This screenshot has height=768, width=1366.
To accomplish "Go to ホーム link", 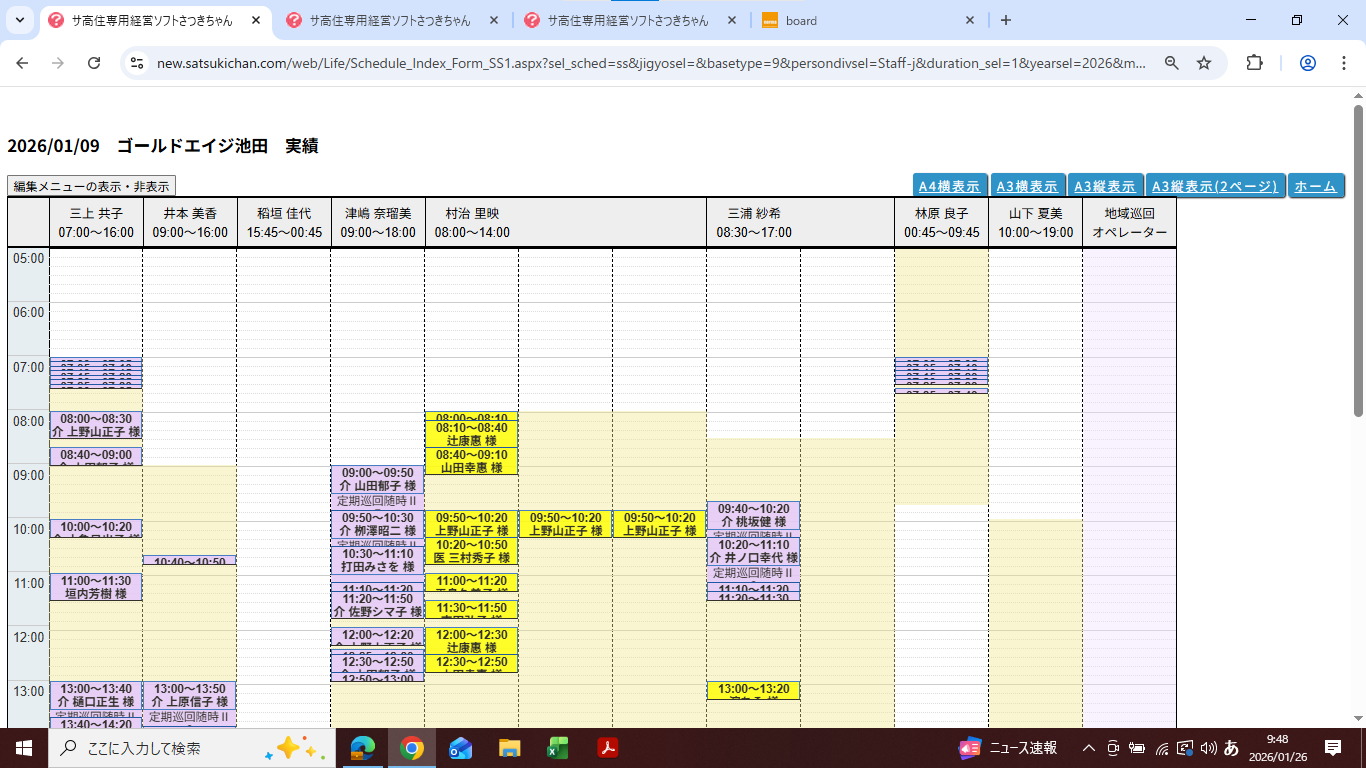I will [1315, 186].
